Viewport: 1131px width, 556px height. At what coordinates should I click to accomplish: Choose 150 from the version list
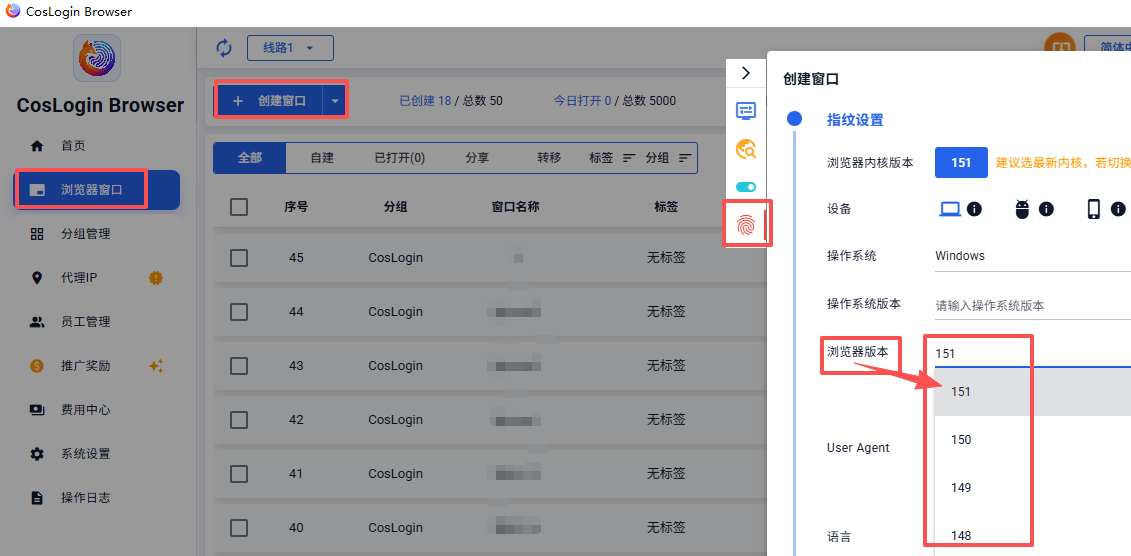(x=1033, y=439)
